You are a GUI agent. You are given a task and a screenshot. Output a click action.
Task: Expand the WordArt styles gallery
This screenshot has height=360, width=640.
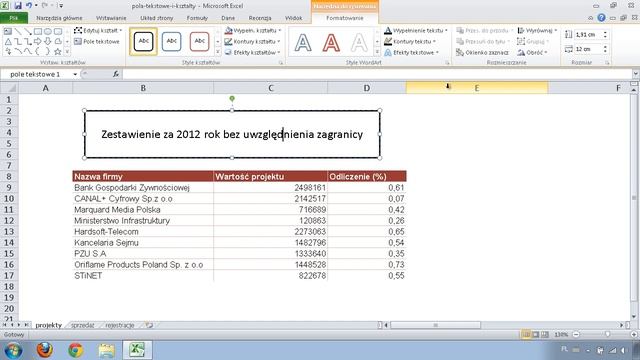click(377, 52)
